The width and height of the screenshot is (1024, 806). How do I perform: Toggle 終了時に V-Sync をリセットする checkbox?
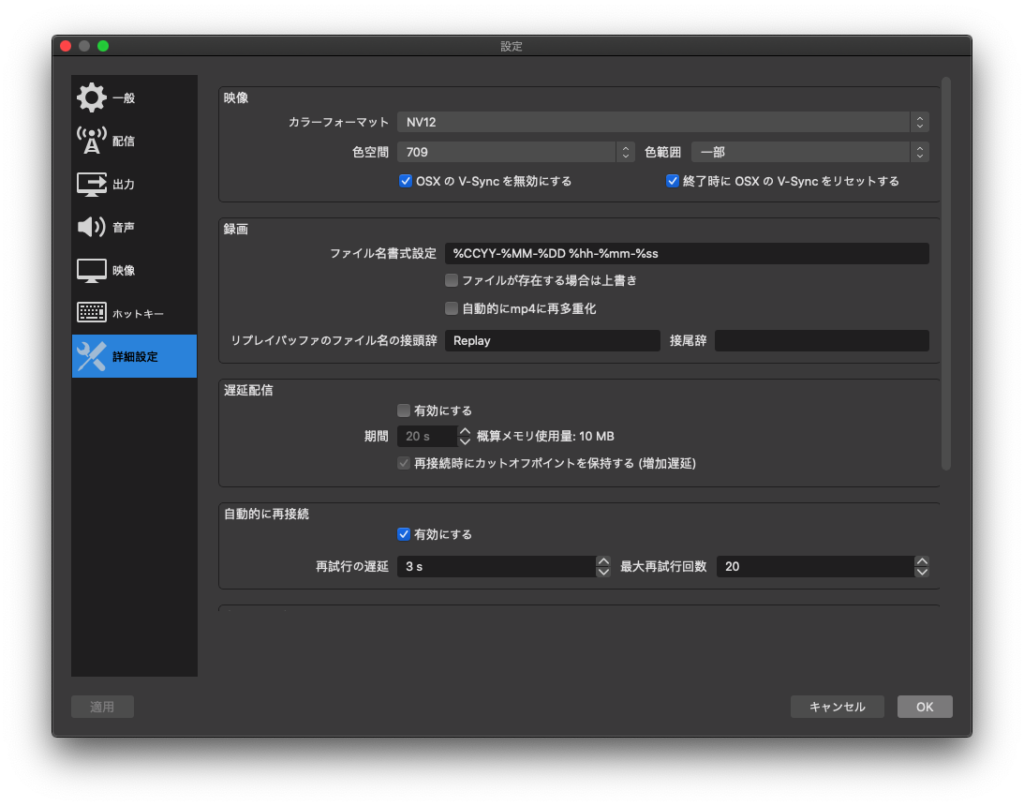coord(672,181)
